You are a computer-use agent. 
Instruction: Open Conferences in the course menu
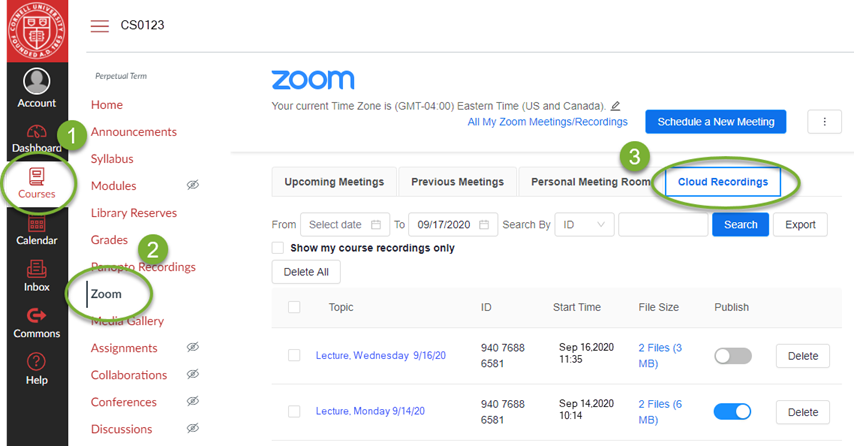(x=124, y=402)
